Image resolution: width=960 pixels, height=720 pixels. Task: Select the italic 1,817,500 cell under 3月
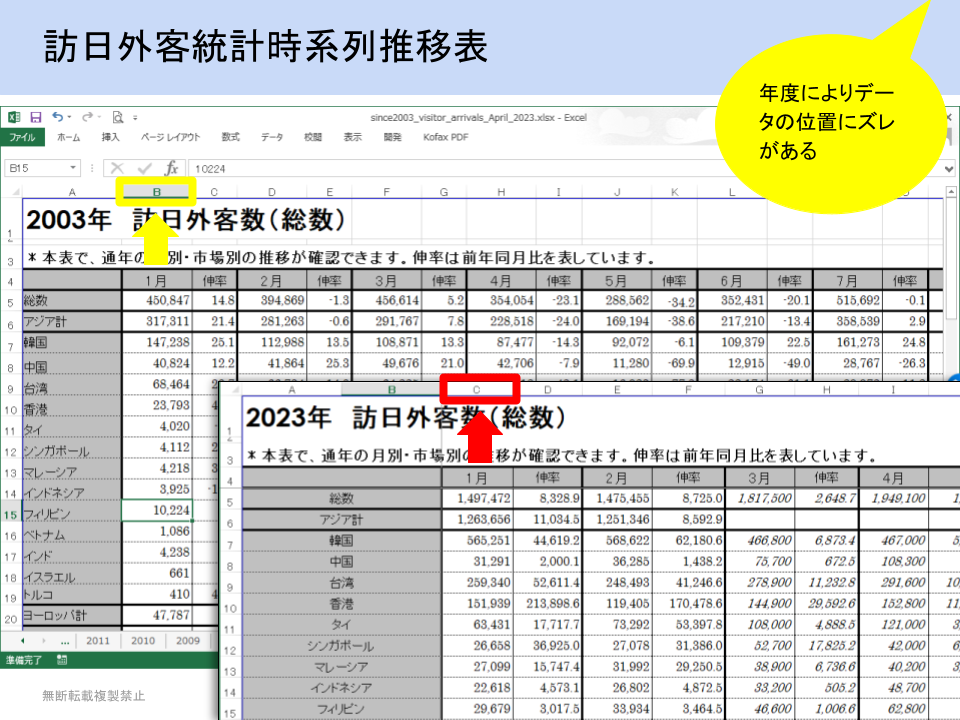[760, 498]
